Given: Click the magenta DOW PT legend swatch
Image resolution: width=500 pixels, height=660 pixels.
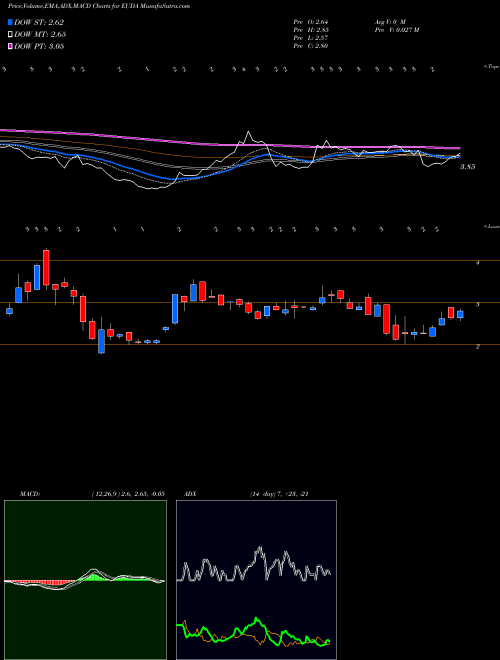Looking at the screenshot, I should 10,47.
